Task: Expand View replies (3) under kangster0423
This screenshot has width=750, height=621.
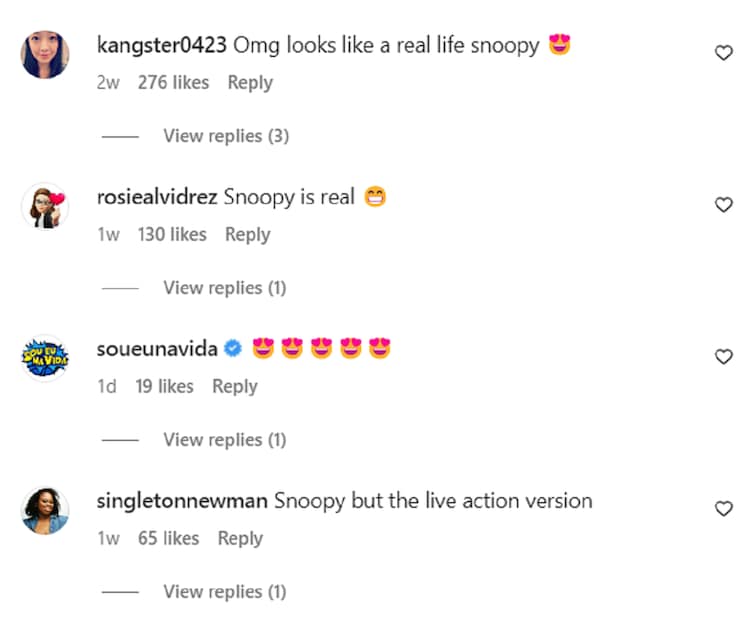Action: [226, 136]
